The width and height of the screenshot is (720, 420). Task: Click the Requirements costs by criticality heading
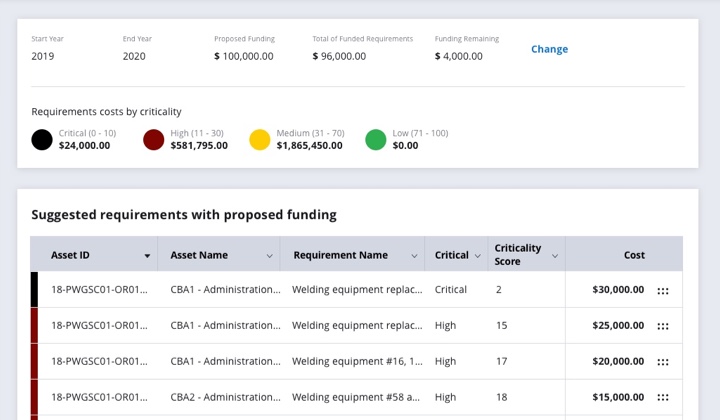[x=106, y=112]
